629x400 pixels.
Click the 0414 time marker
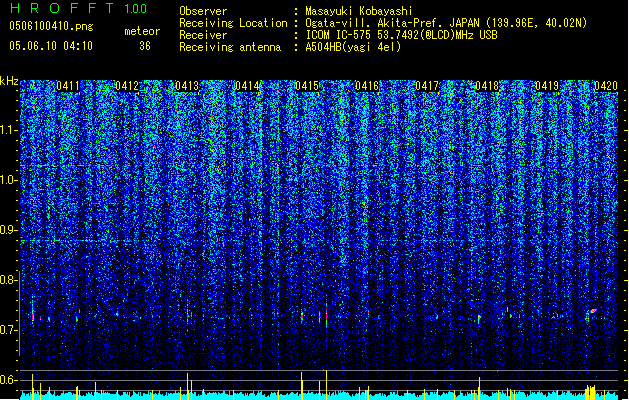(x=247, y=86)
